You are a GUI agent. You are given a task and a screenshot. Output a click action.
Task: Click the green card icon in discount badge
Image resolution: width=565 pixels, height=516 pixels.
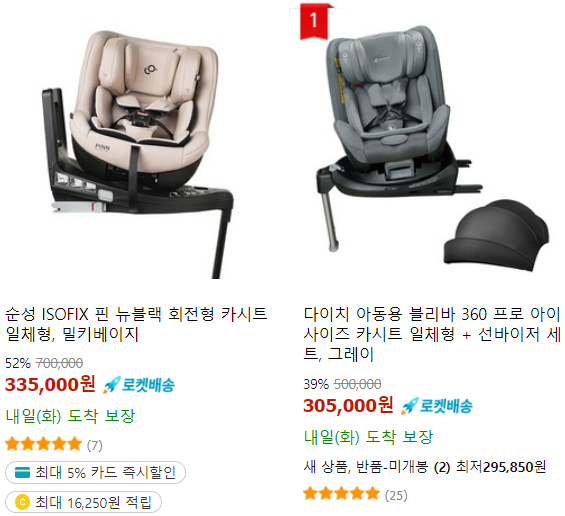tap(22, 472)
